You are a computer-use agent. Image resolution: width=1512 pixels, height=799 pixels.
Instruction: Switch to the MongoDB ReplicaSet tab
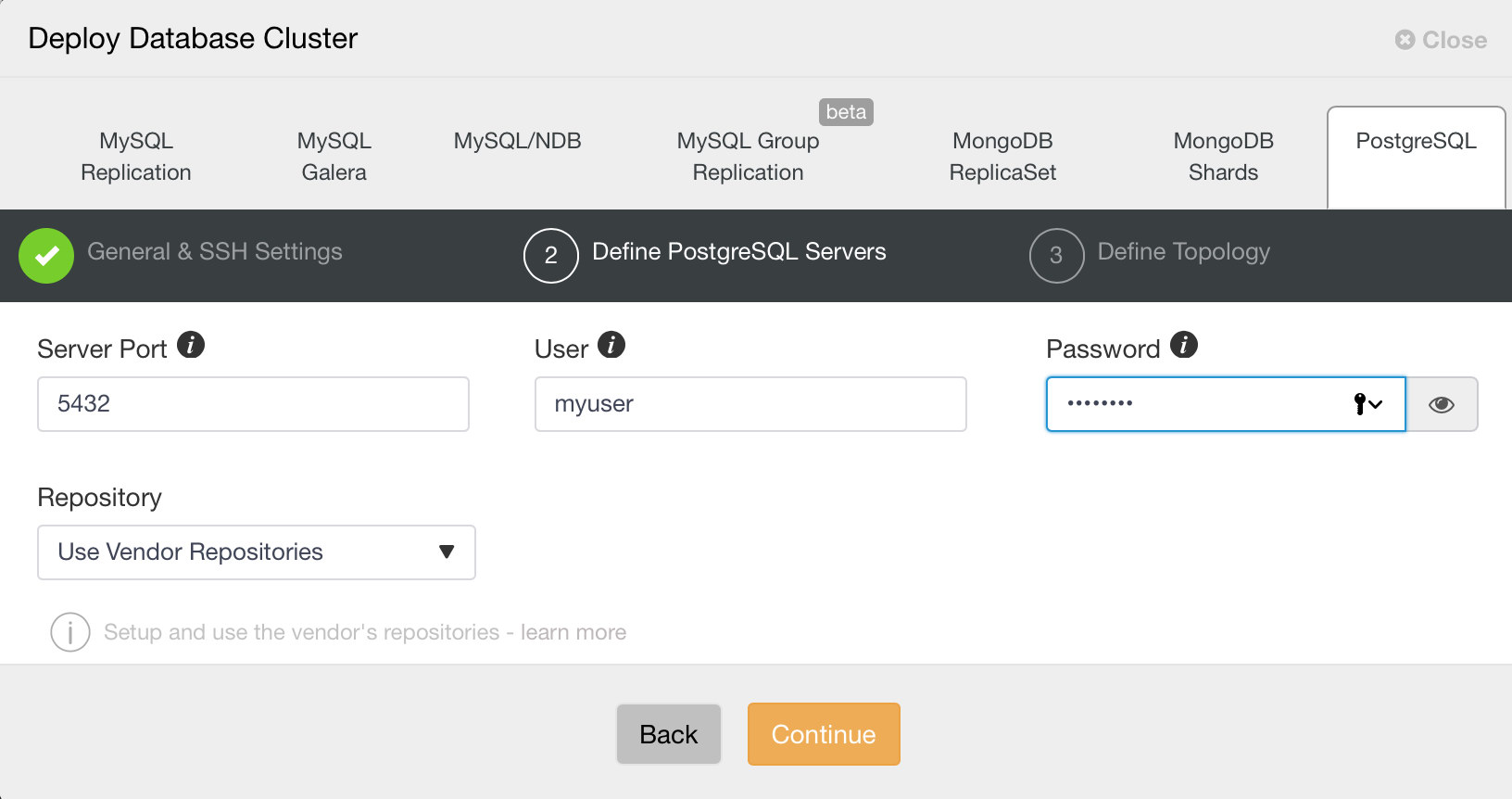(x=1002, y=157)
